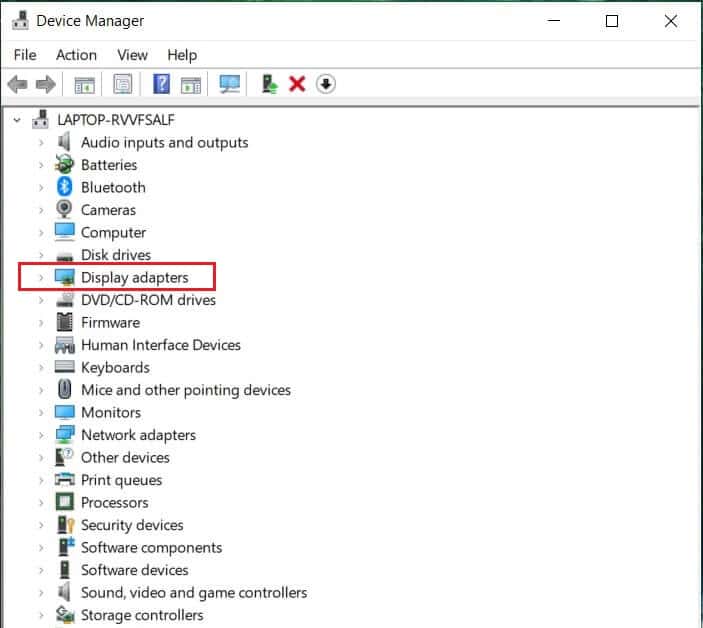703x628 pixels.
Task: Select Mice and other pointing devices
Action: click(185, 390)
